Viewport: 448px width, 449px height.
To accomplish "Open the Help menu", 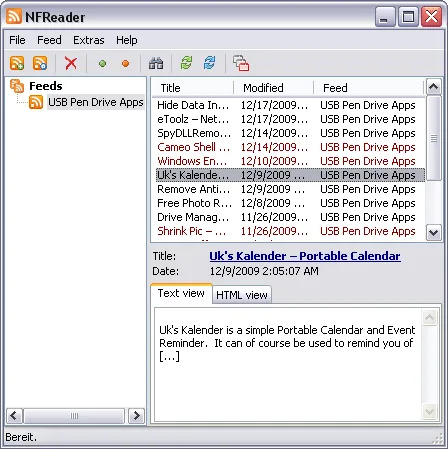I will [x=127, y=40].
